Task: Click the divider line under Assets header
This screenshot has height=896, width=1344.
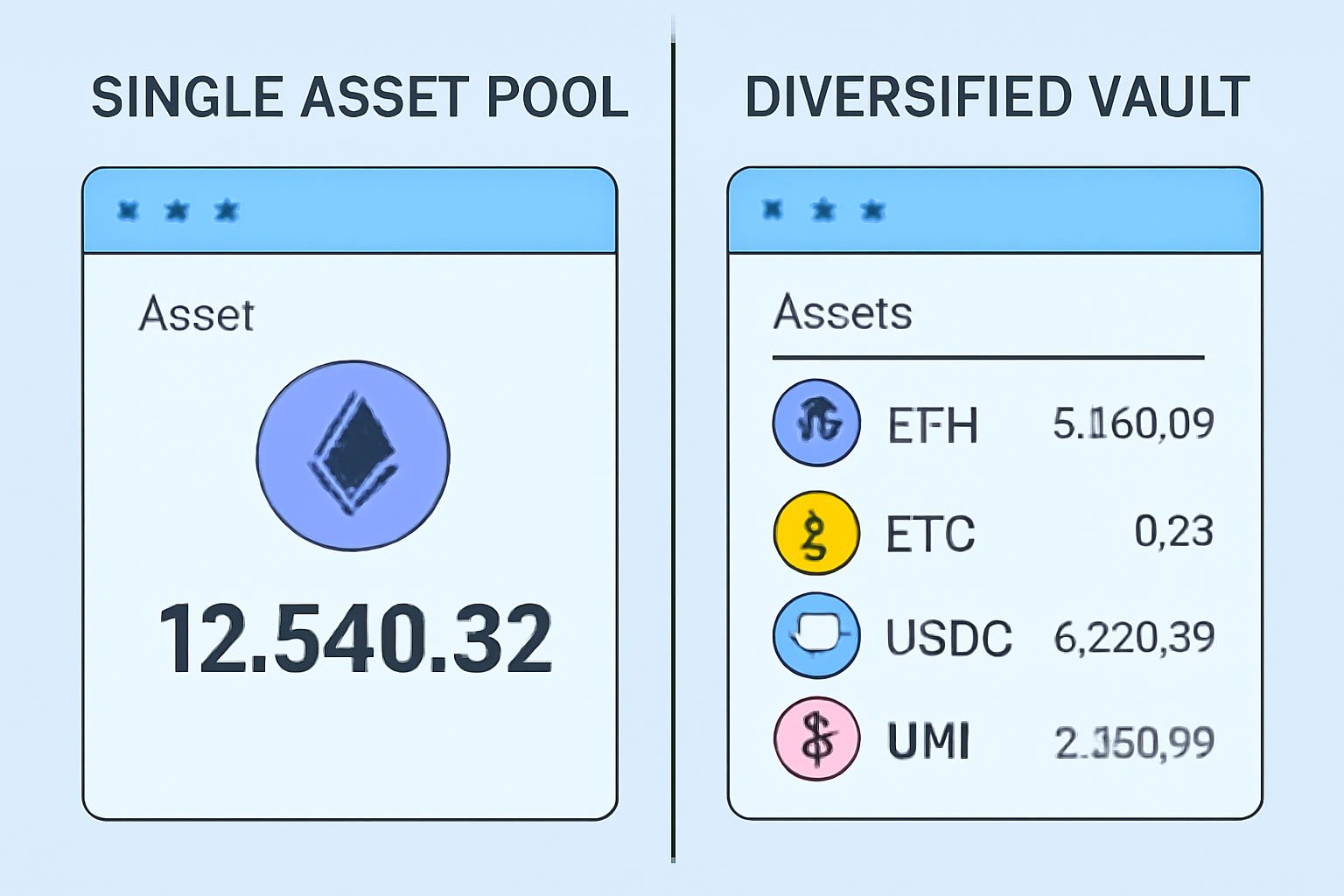Action: [990, 355]
